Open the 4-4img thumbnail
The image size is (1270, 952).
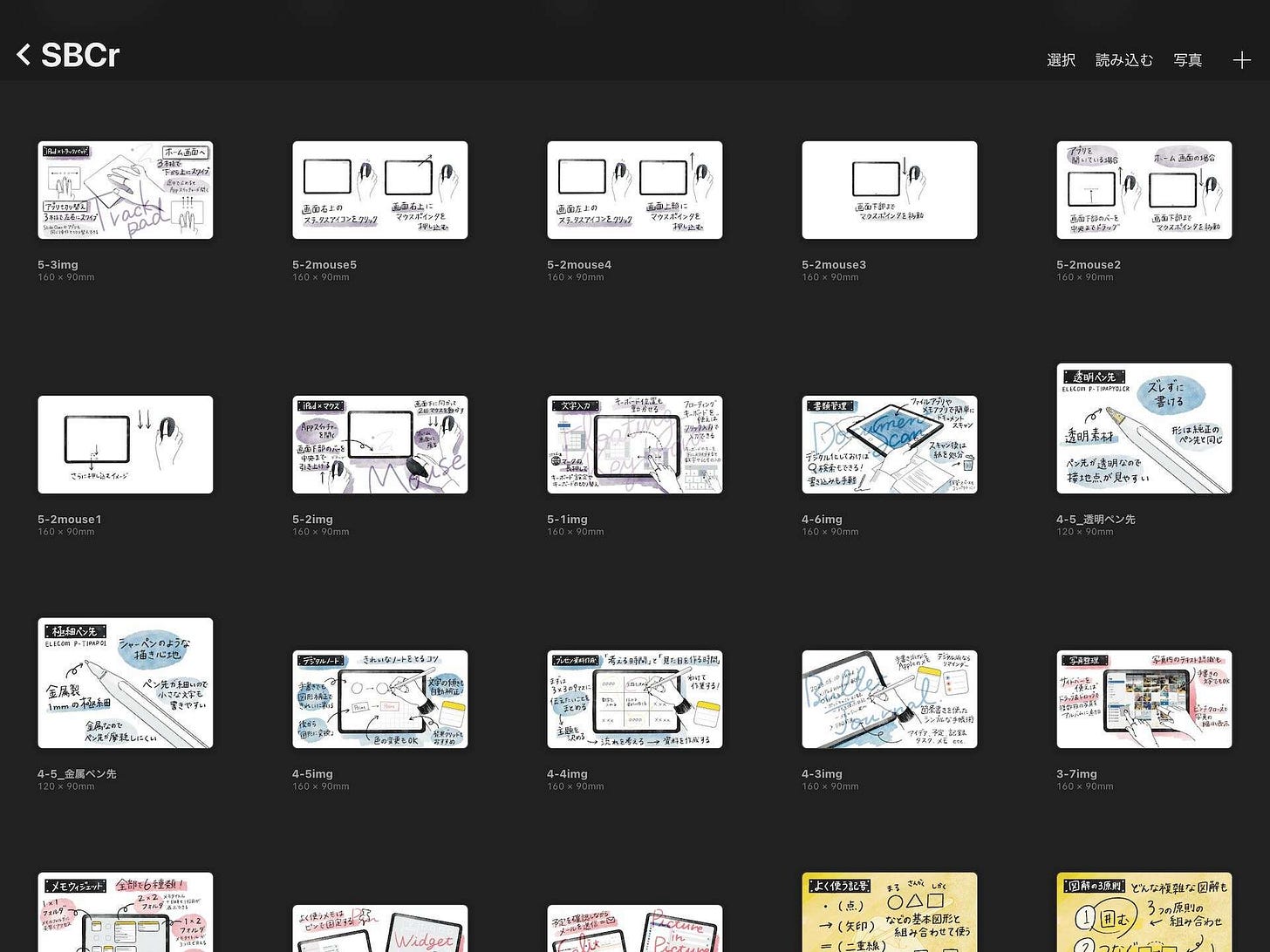(x=635, y=699)
